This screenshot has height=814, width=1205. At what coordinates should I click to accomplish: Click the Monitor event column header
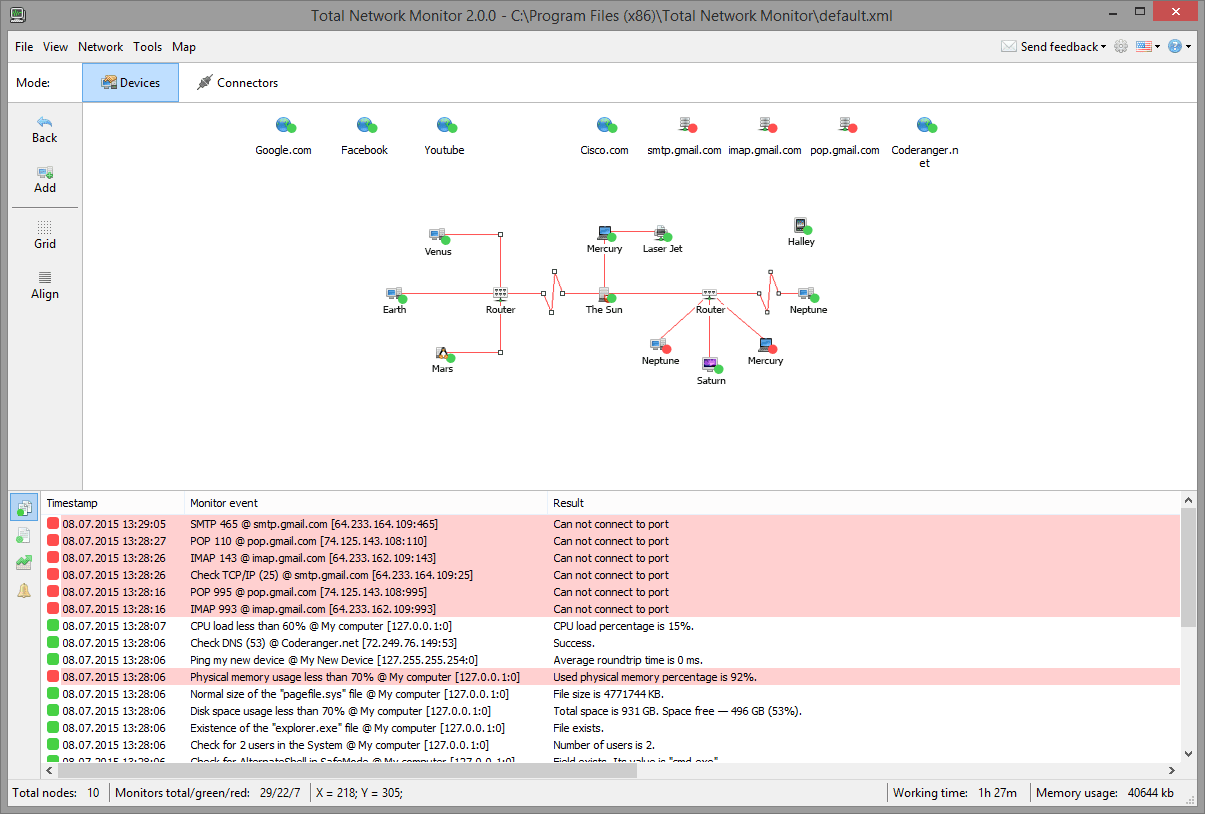pyautogui.click(x=224, y=503)
